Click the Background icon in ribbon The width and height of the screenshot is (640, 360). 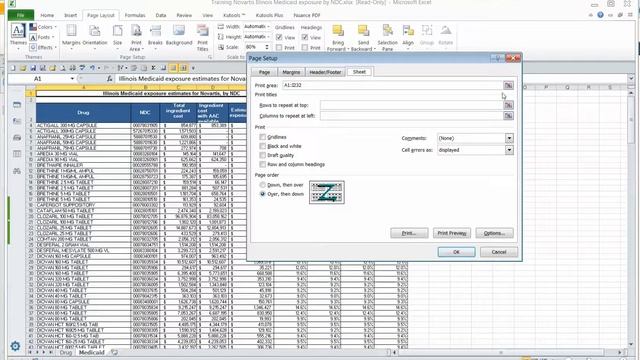point(179,31)
